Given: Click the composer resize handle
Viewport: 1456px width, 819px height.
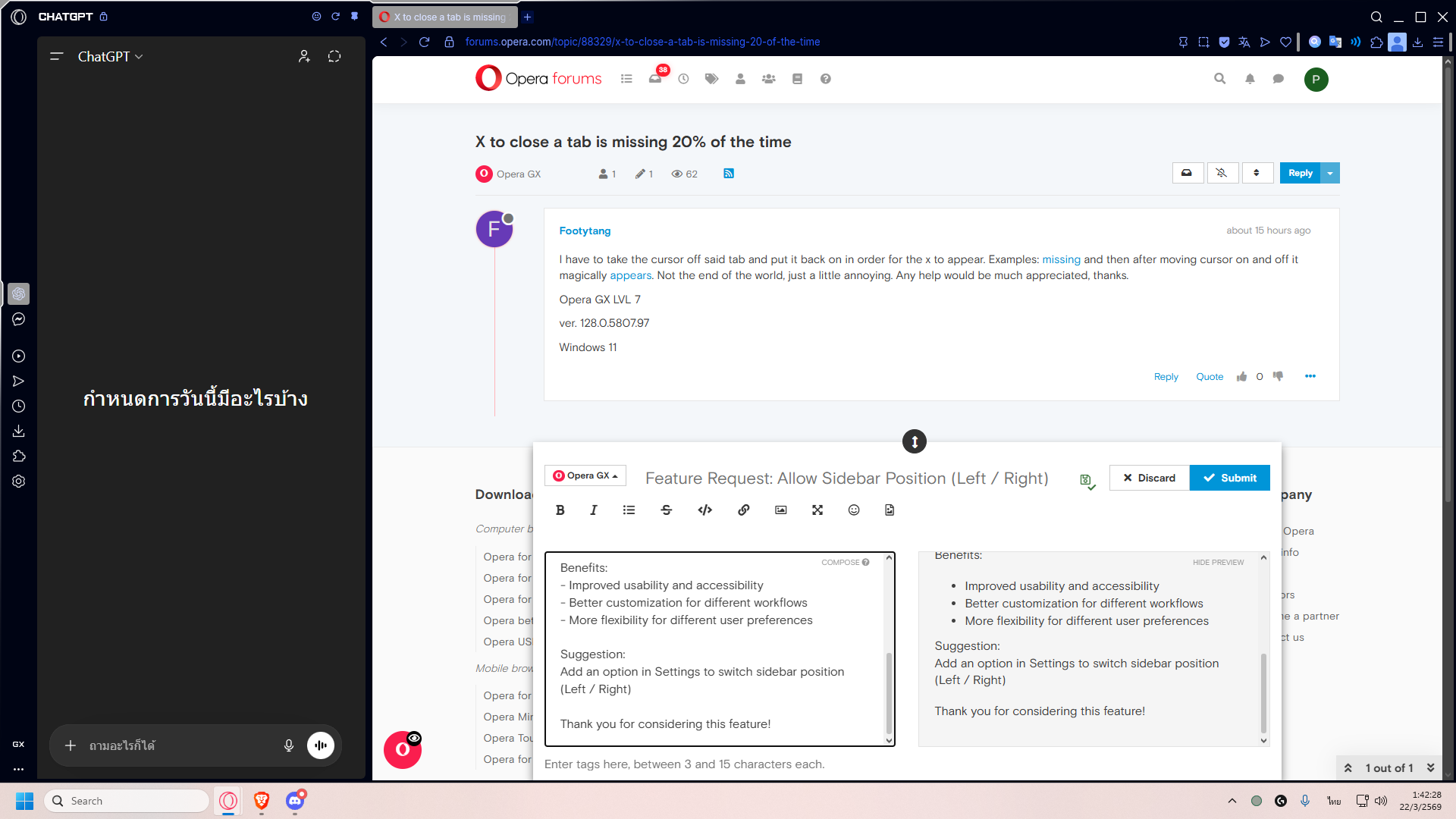Looking at the screenshot, I should point(914,441).
